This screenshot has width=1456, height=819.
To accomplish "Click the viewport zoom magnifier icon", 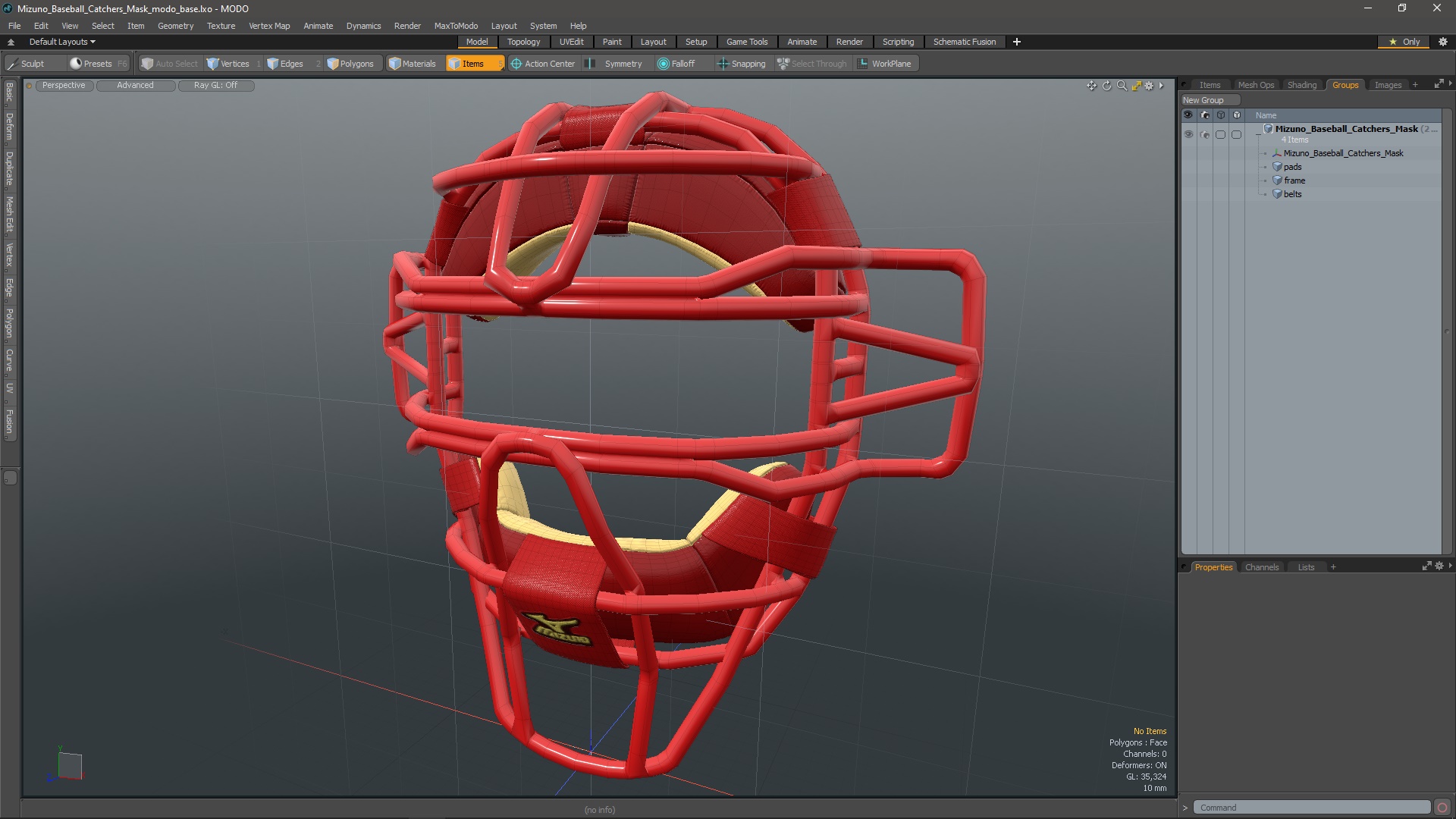I will [x=1122, y=86].
